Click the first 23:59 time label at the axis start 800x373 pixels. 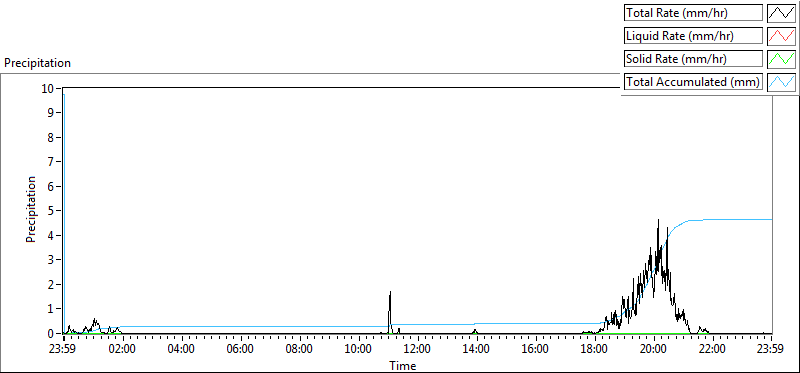point(63,350)
